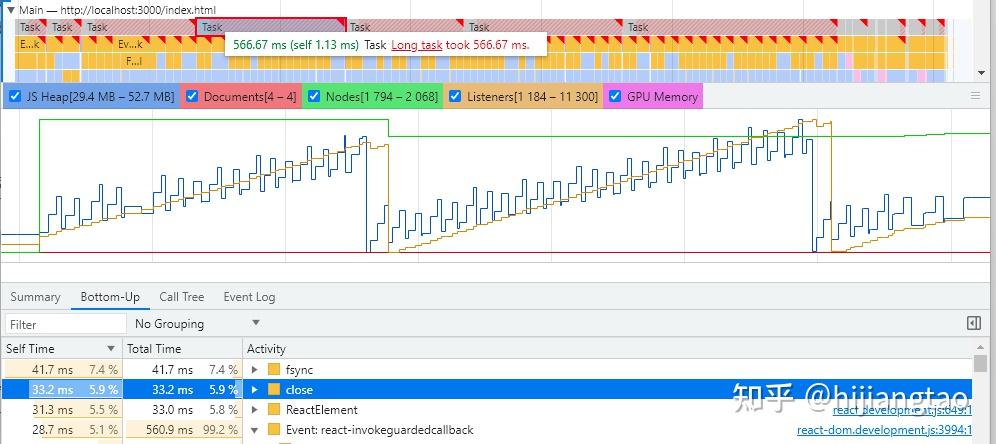Screen dimensions: 996x444
Task: Expand the ReactElement activity row
Action: pos(255,410)
